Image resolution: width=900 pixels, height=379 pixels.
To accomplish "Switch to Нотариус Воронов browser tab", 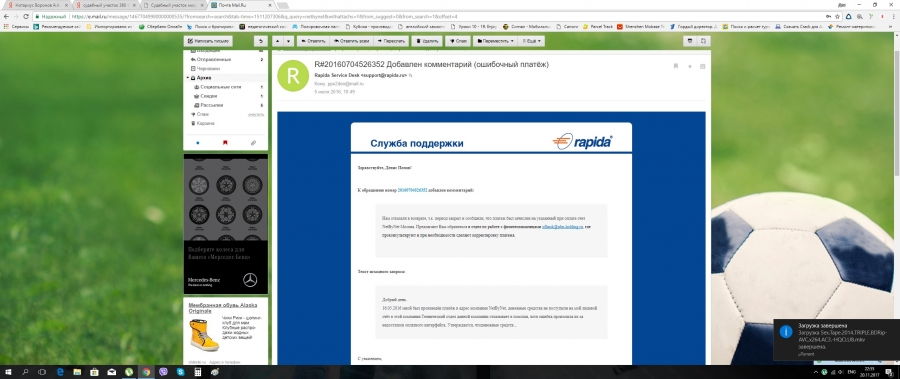I will (37, 5).
